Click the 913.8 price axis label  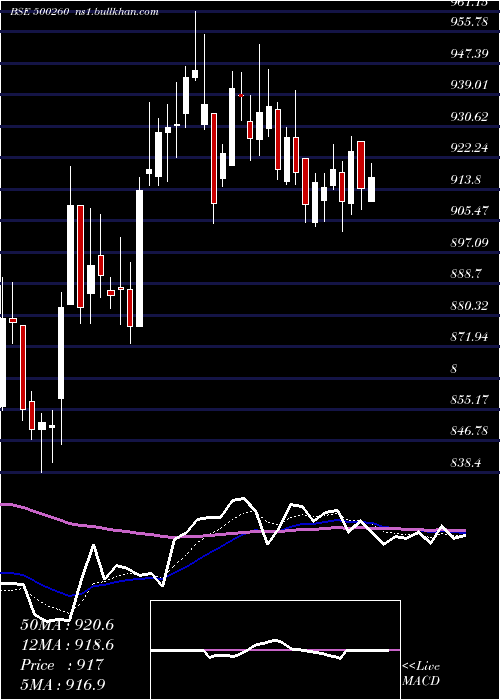coord(466,179)
